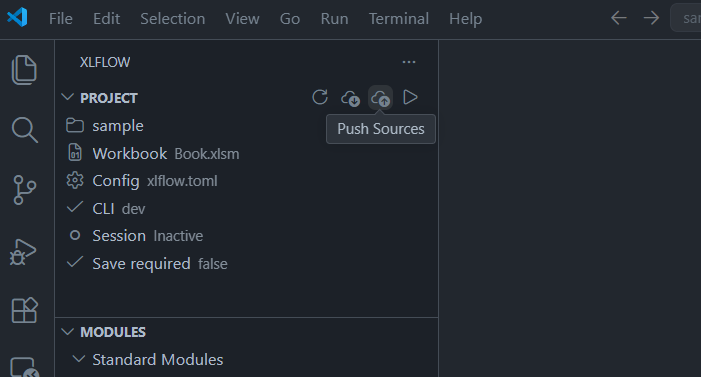Screen dimensions: 701x377
Task: Open Run and Debug view
Action: 23,252
